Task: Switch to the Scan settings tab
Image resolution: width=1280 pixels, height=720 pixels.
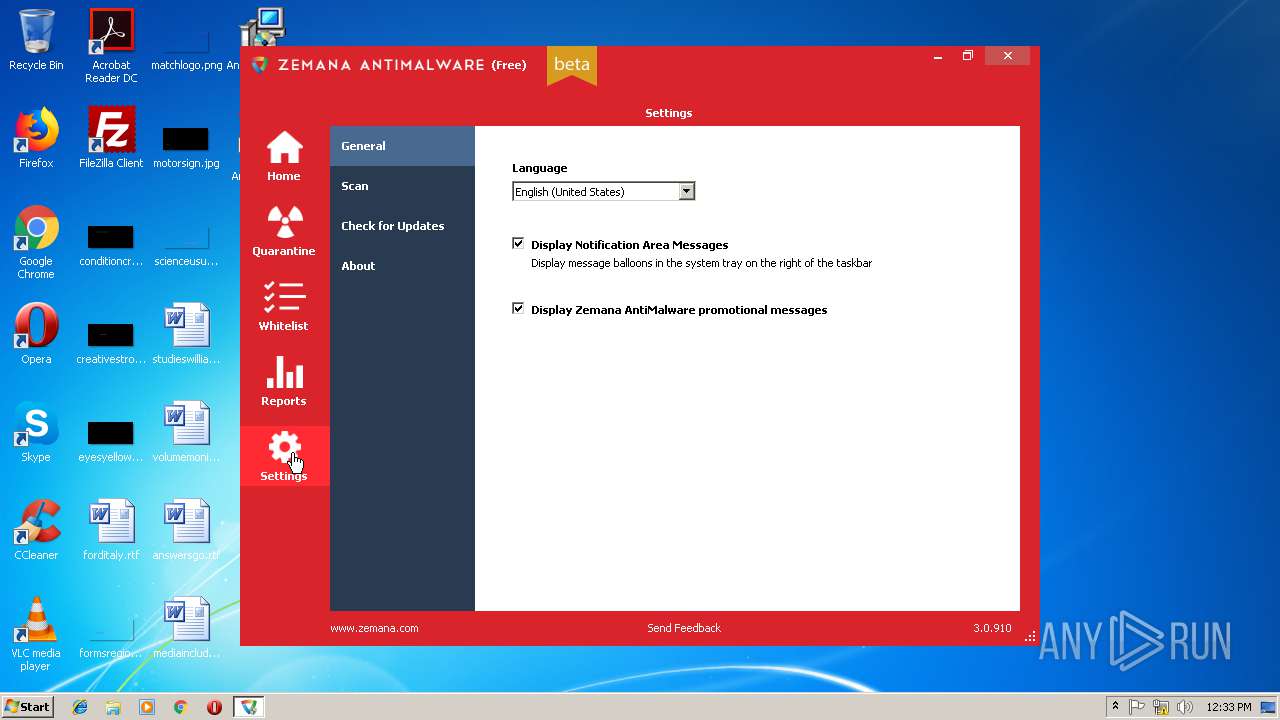Action: 402,186
